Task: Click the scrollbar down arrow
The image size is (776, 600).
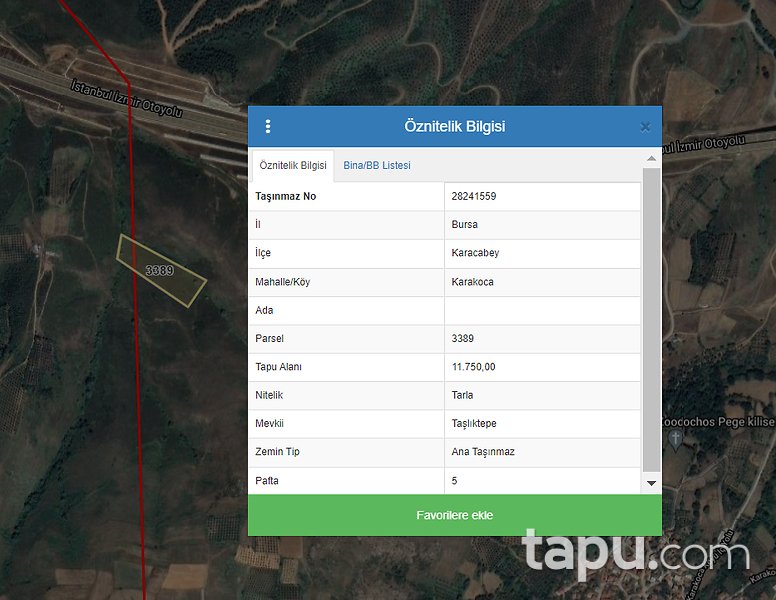Action: point(652,483)
